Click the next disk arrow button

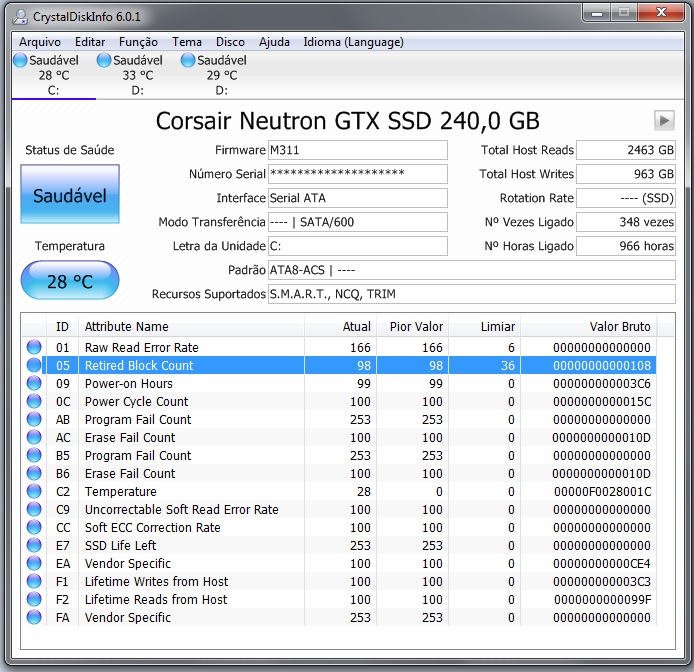click(664, 120)
